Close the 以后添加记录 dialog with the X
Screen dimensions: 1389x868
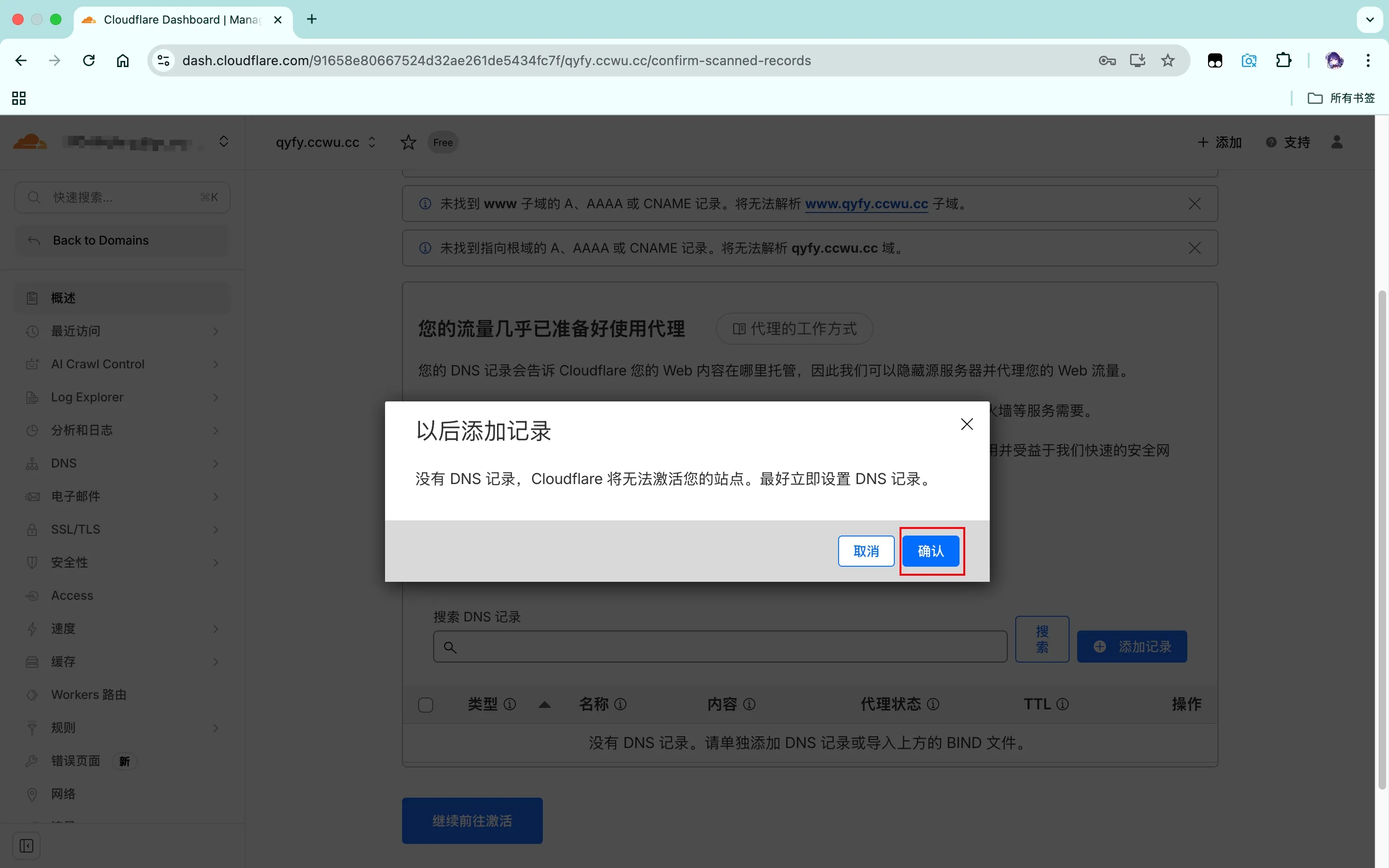(x=966, y=424)
